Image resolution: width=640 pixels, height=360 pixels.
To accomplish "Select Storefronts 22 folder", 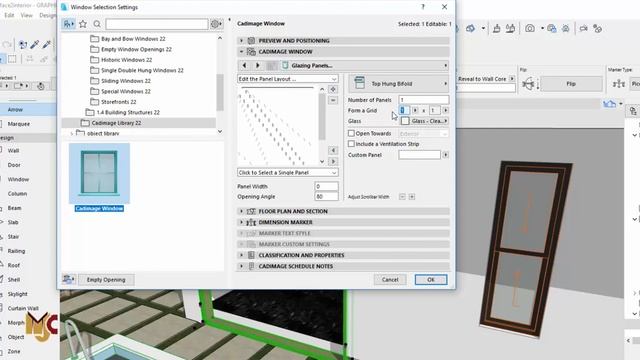I will click(x=118, y=102).
